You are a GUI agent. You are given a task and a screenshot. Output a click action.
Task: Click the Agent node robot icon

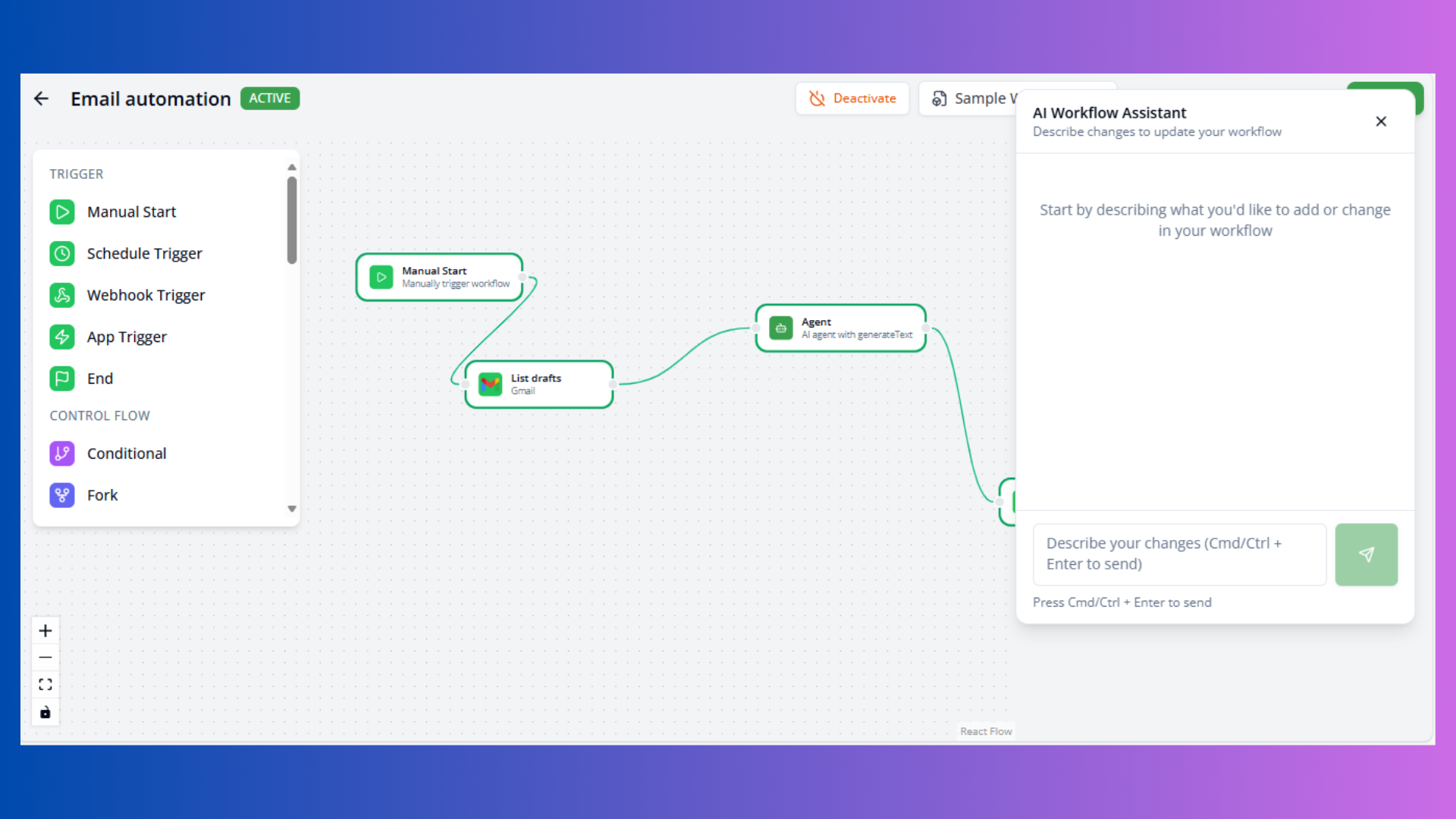pyautogui.click(x=780, y=328)
